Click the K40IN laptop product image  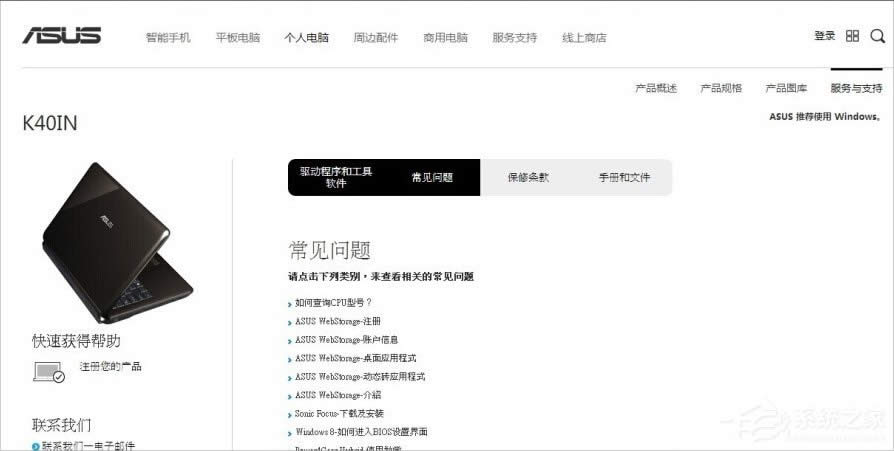pos(117,243)
